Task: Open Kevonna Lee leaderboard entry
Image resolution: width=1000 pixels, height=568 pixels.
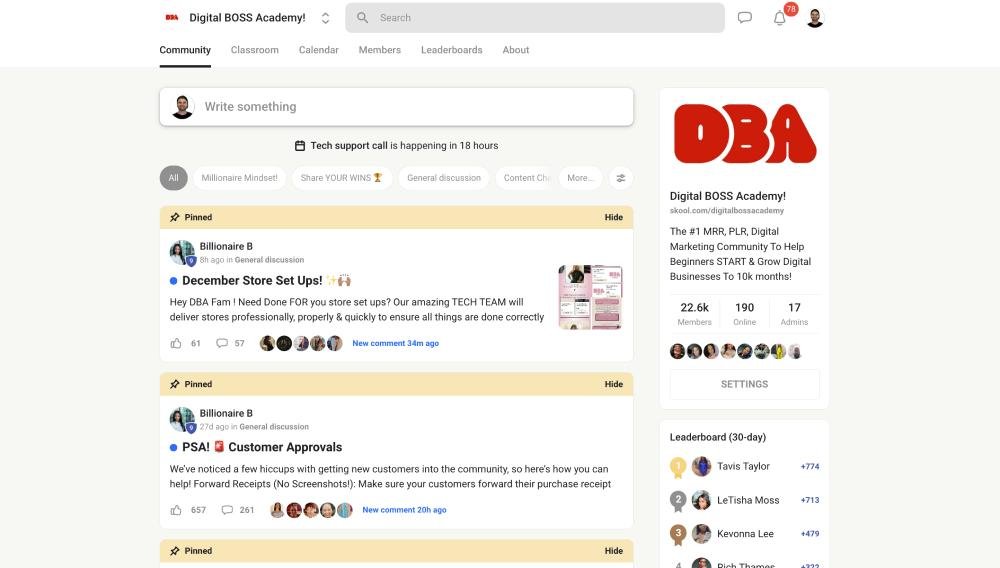Action: tap(744, 534)
